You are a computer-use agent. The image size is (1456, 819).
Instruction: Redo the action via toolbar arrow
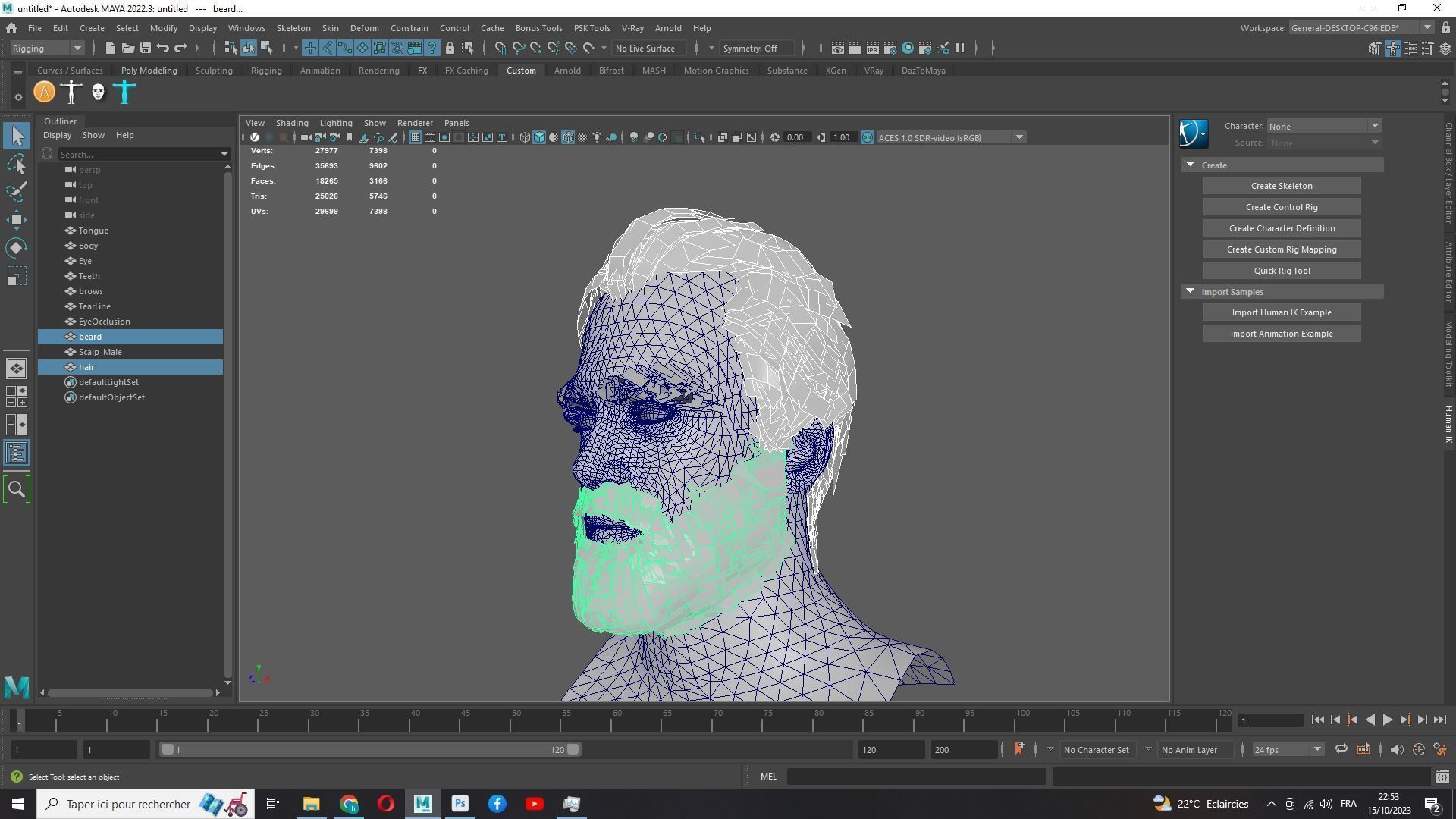click(180, 49)
